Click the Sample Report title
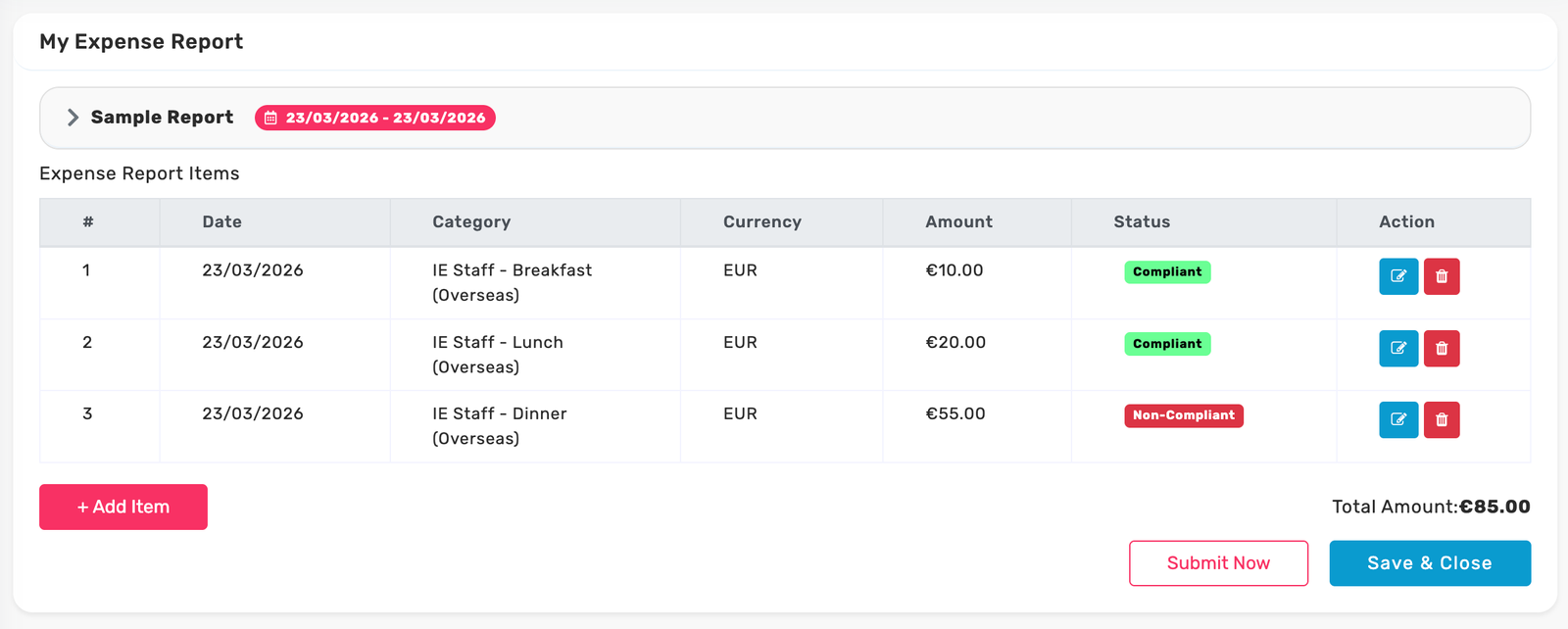Viewport: 1568px width, 629px height. [162, 117]
